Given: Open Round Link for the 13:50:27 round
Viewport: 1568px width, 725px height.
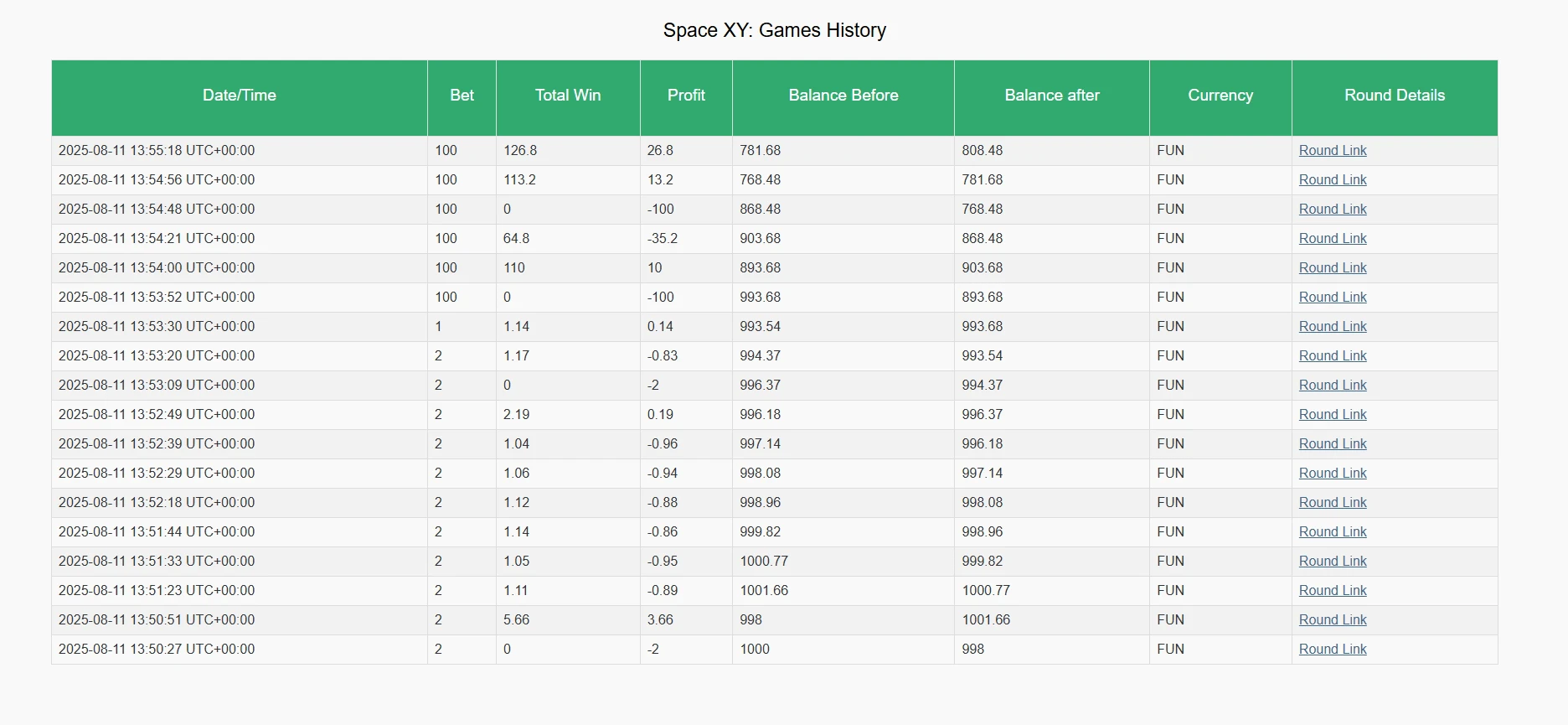Looking at the screenshot, I should point(1333,650).
